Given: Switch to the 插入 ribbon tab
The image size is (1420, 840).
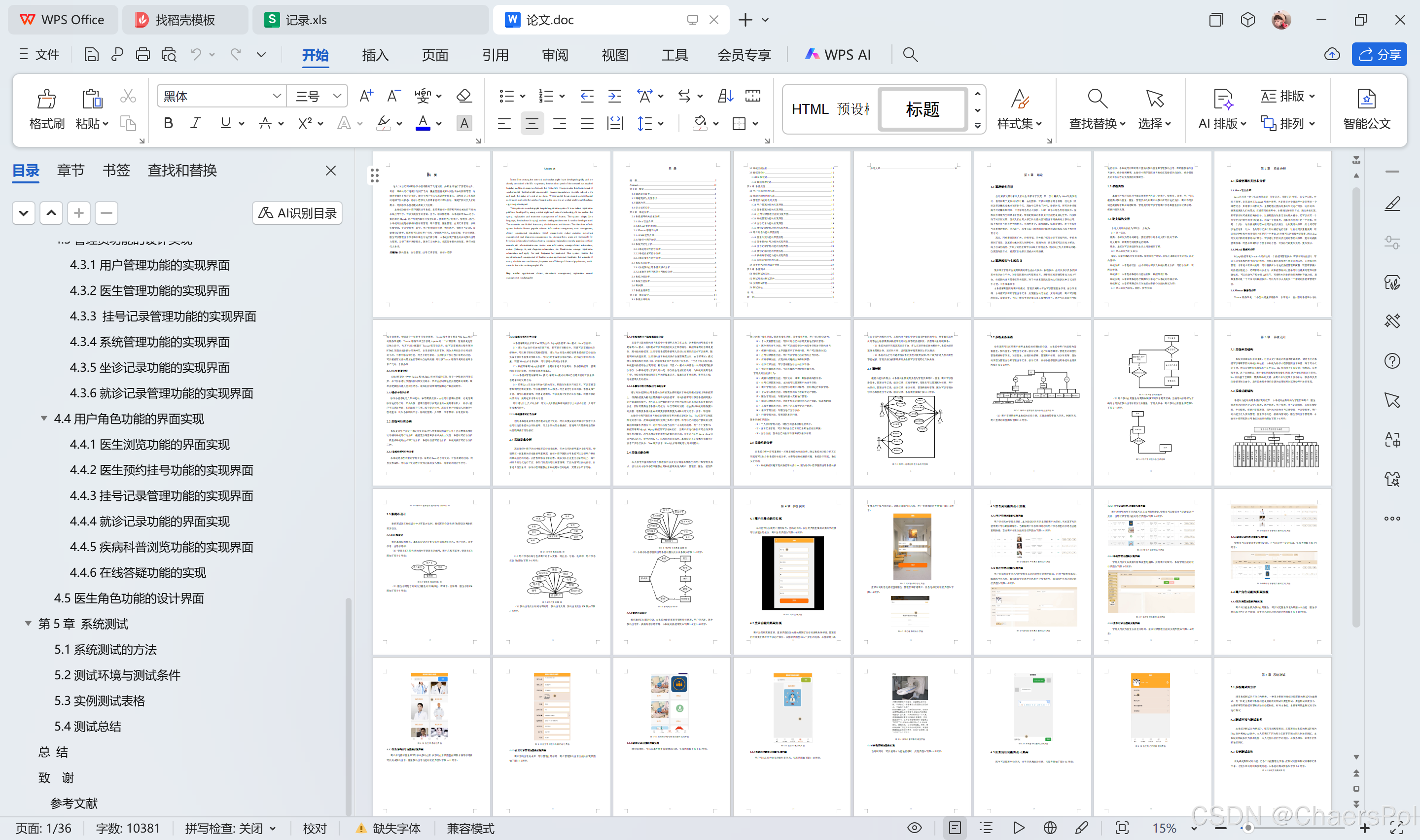Looking at the screenshot, I should 375,55.
